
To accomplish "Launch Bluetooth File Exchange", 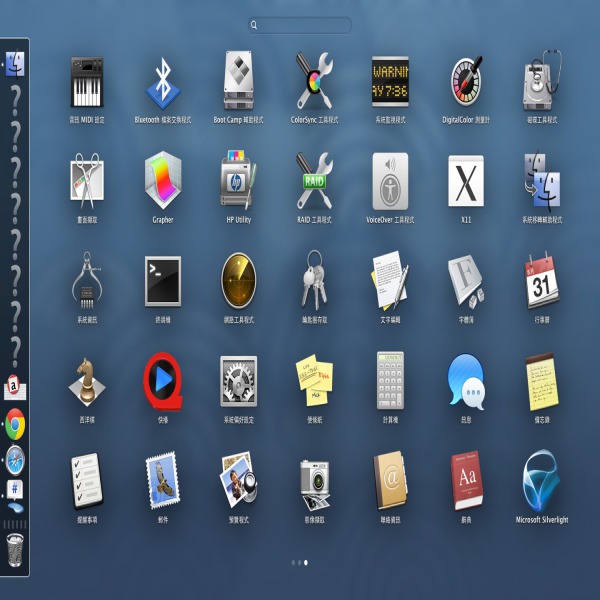I will pyautogui.click(x=163, y=83).
